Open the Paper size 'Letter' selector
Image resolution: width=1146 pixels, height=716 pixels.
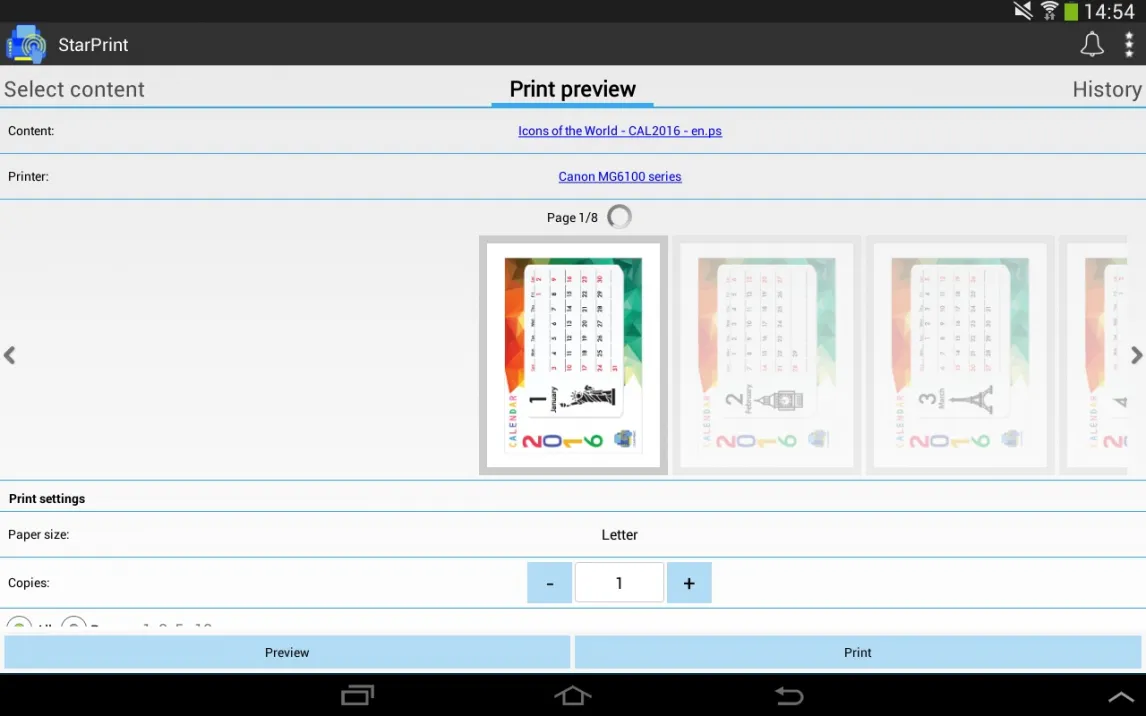click(x=619, y=535)
